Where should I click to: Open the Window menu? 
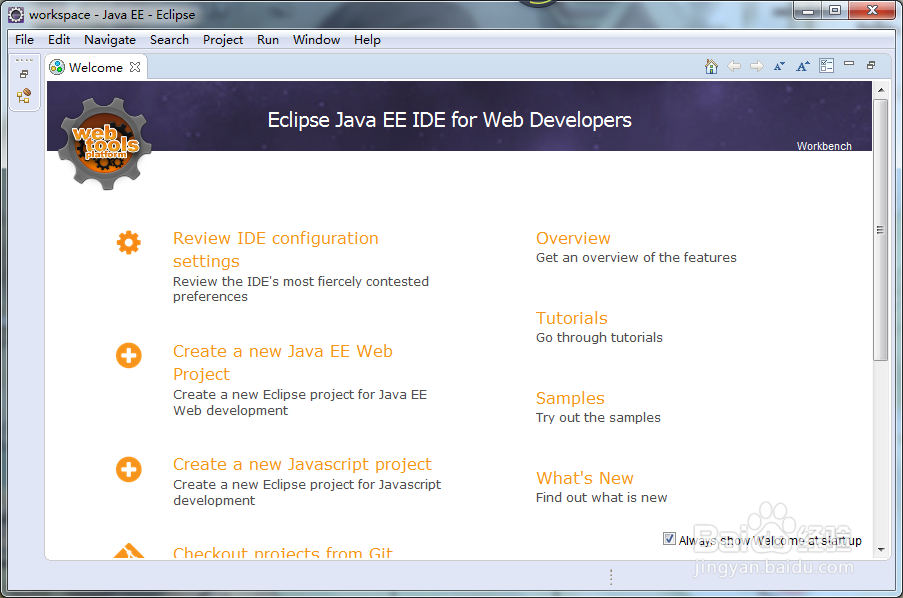(316, 40)
